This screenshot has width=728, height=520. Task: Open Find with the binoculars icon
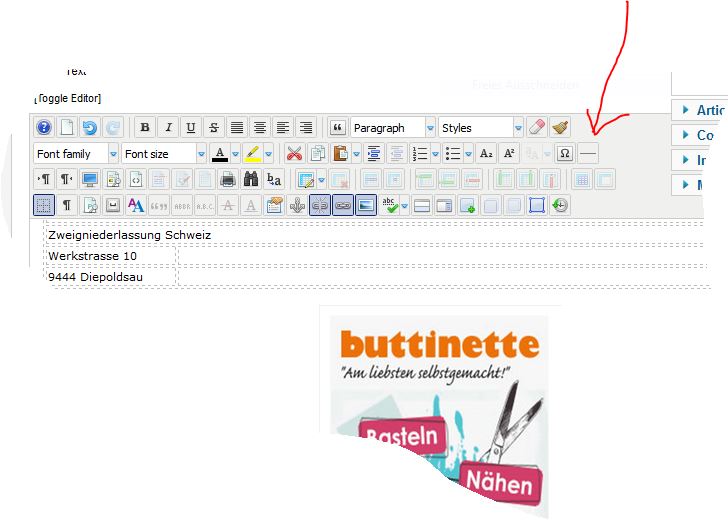coord(251,179)
